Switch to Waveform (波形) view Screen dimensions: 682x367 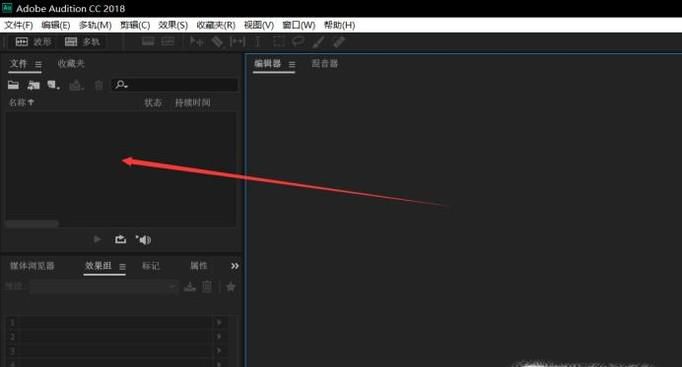(x=33, y=42)
